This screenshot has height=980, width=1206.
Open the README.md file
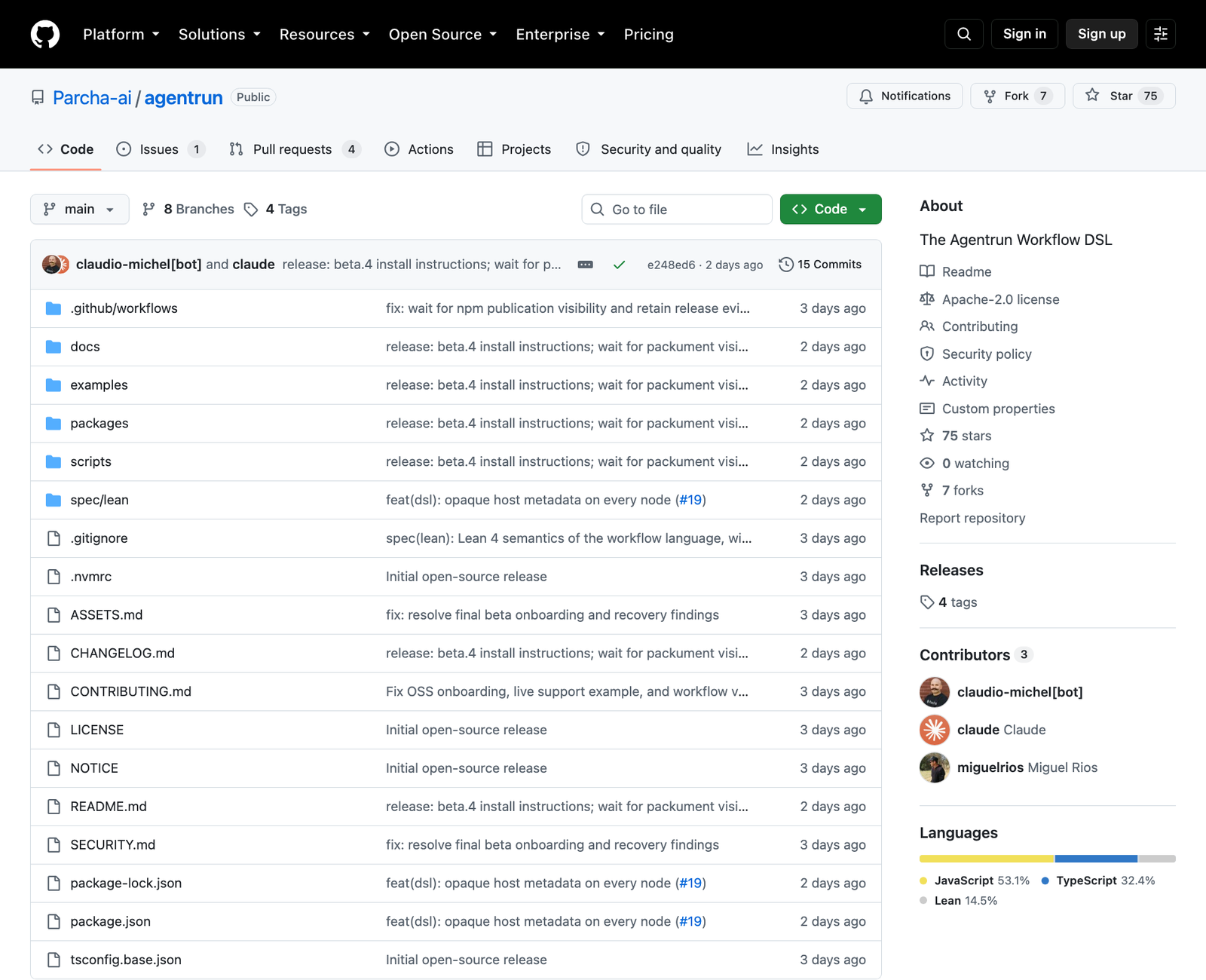tap(109, 807)
